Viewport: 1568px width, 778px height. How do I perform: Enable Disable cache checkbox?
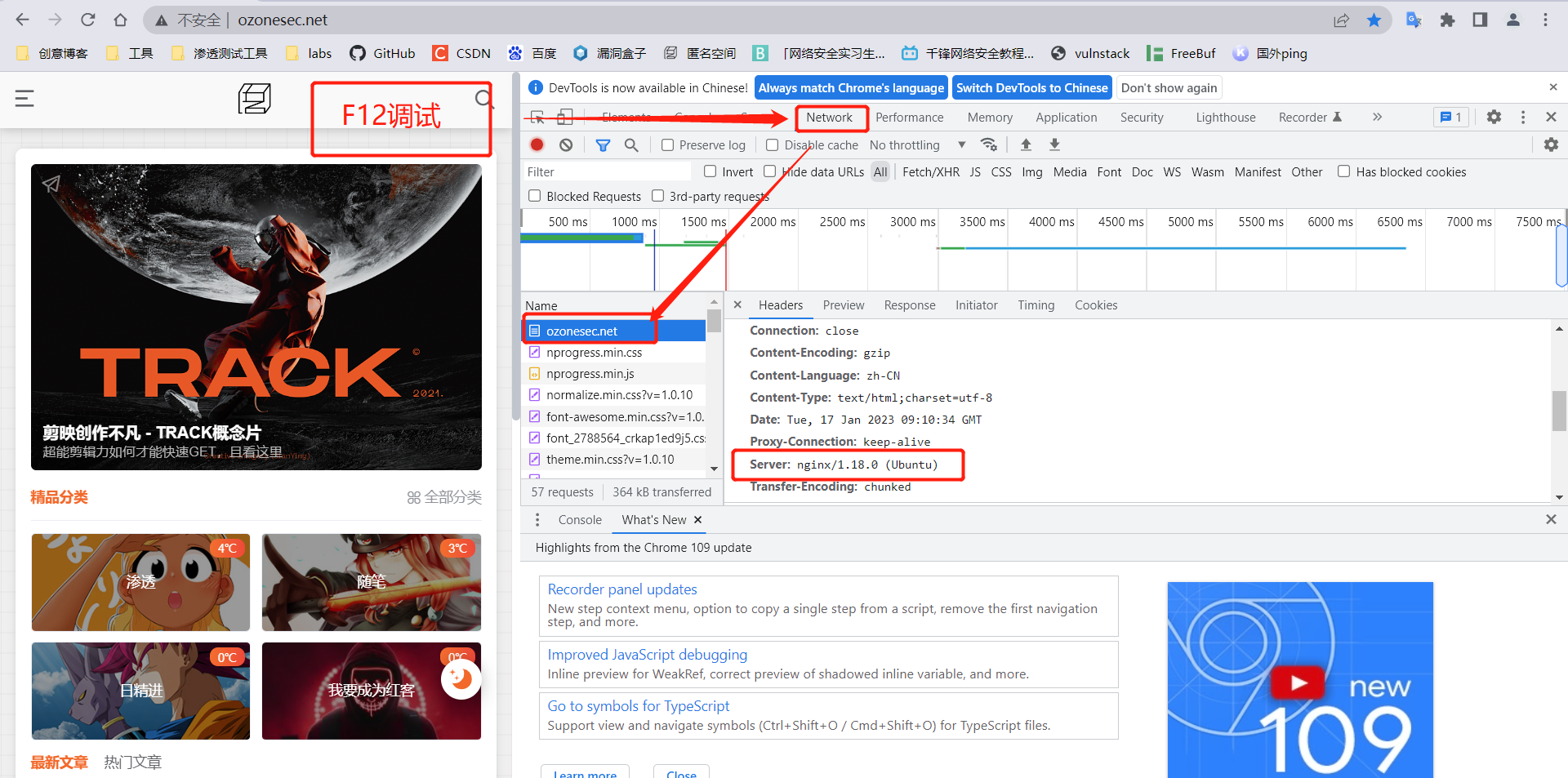tap(772, 144)
